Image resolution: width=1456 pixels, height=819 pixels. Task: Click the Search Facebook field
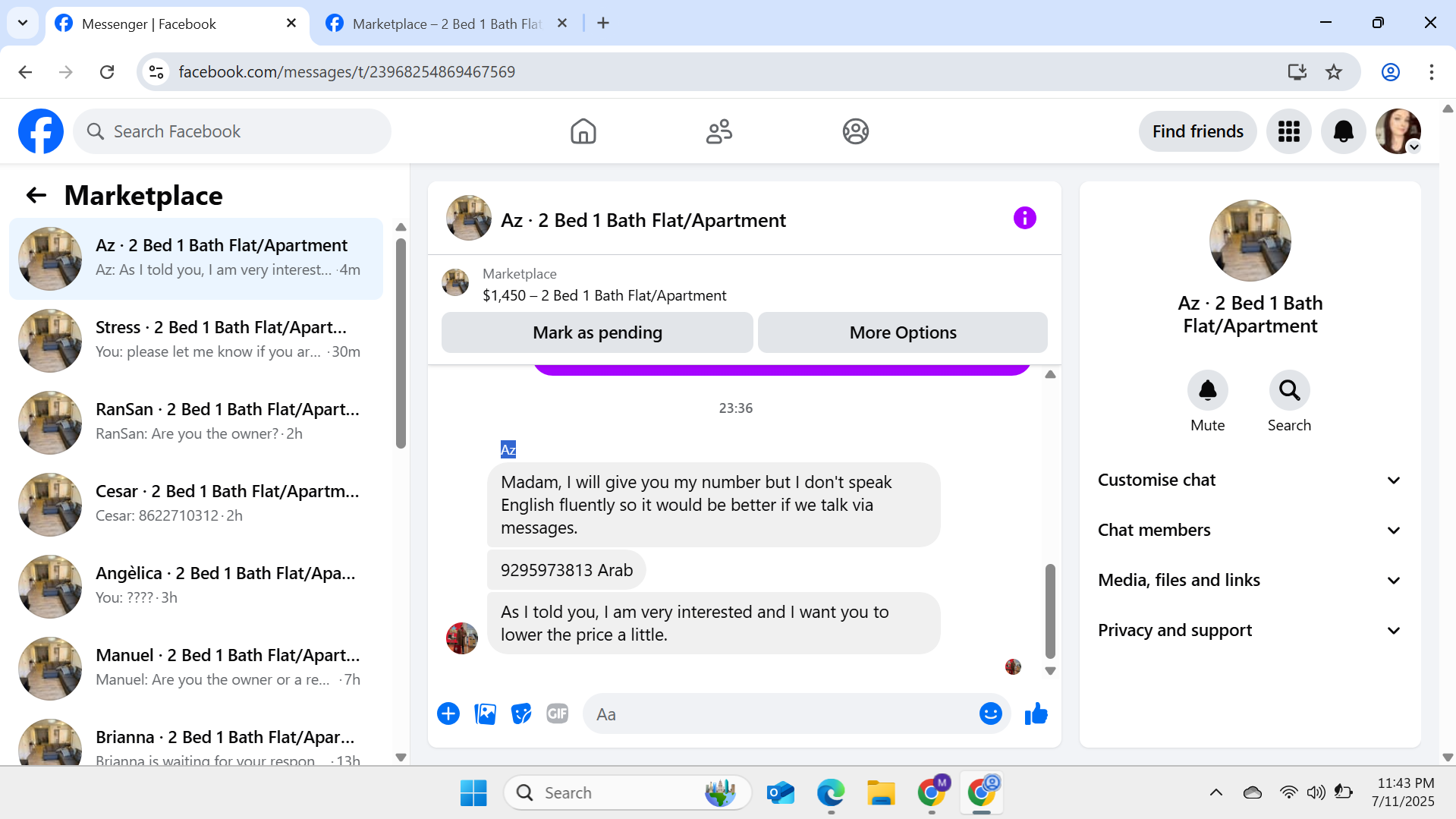point(232,131)
